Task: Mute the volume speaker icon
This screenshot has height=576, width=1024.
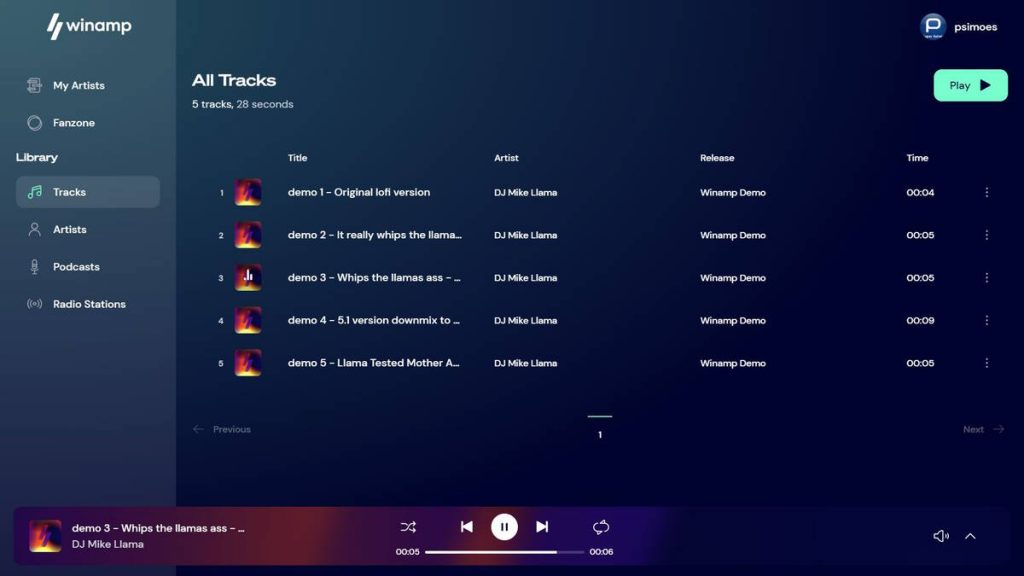Action: 940,536
